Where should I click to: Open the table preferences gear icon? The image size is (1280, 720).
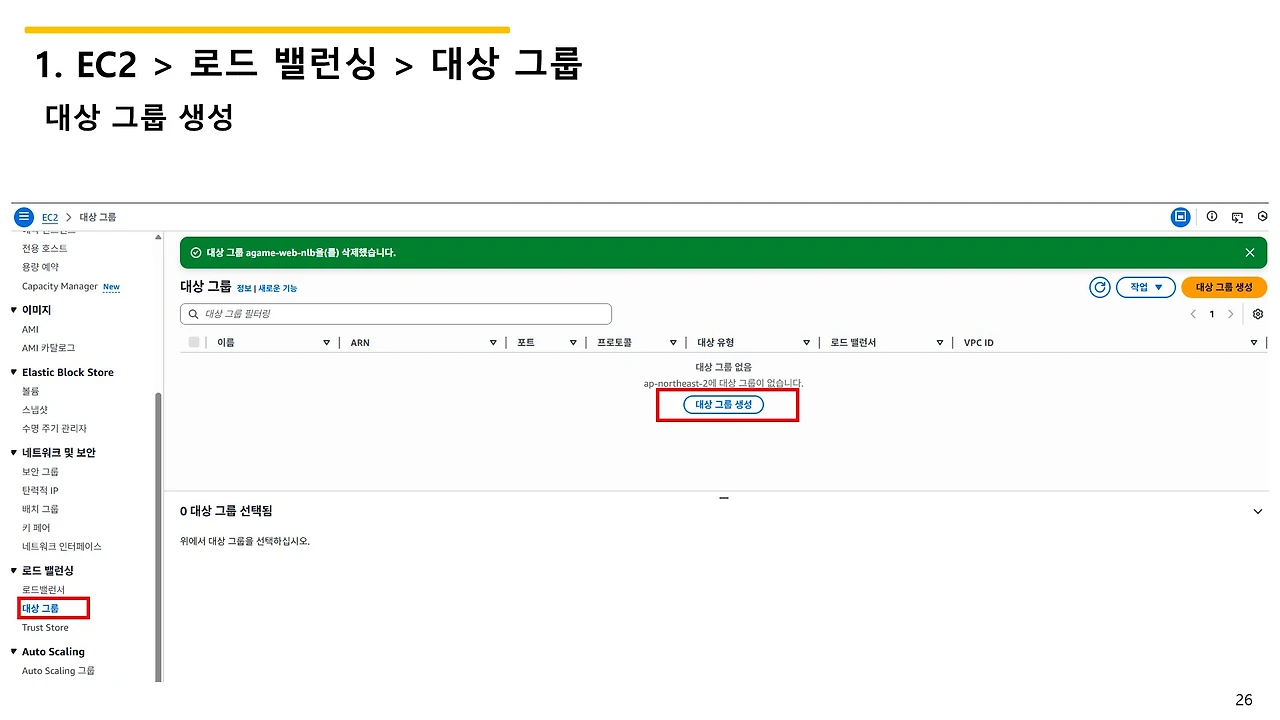click(1257, 313)
